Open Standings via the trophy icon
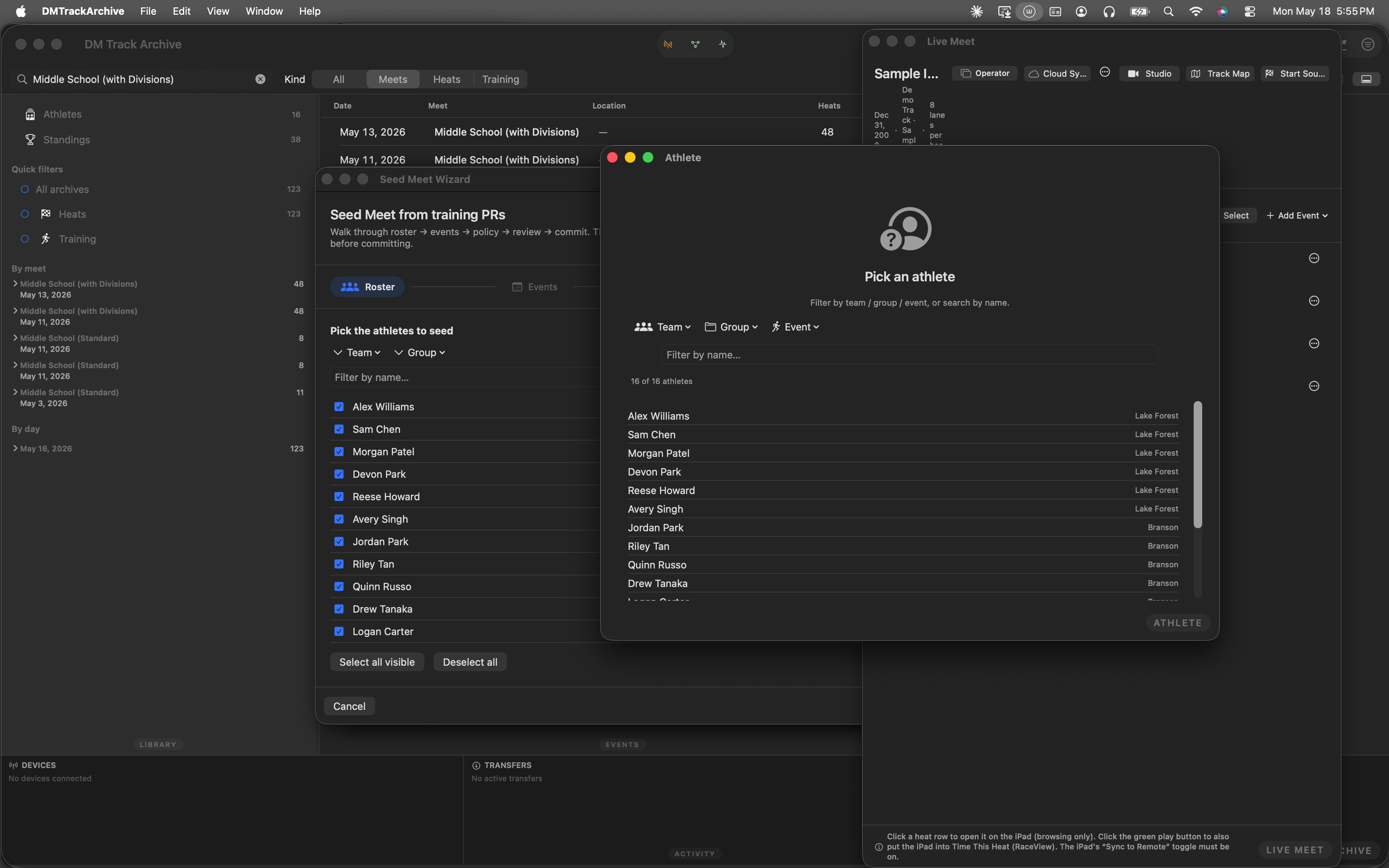 coord(30,139)
